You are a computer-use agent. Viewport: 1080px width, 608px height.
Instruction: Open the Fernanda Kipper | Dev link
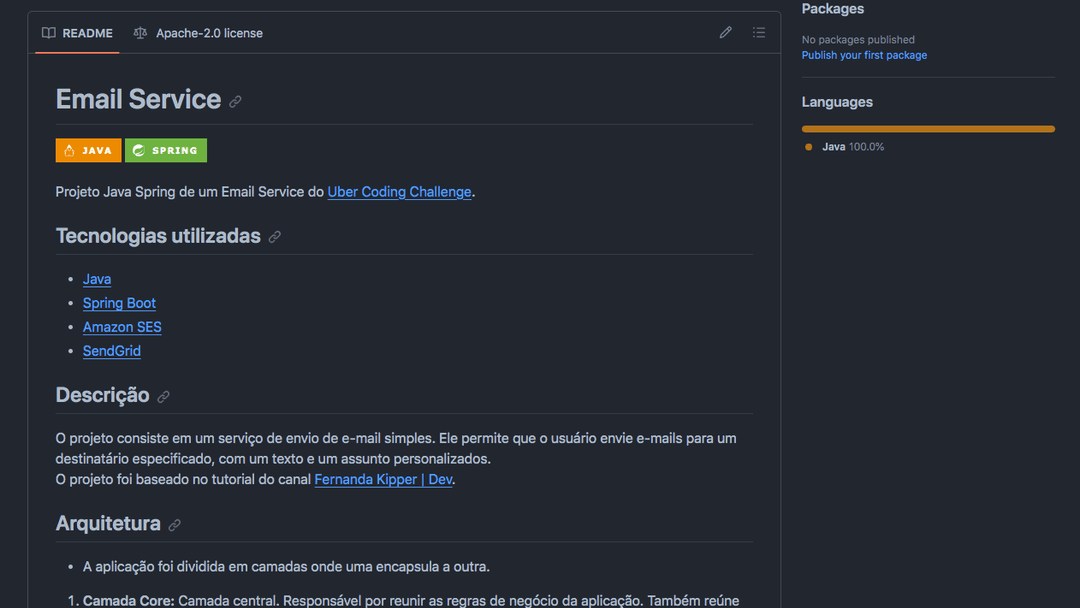(384, 479)
